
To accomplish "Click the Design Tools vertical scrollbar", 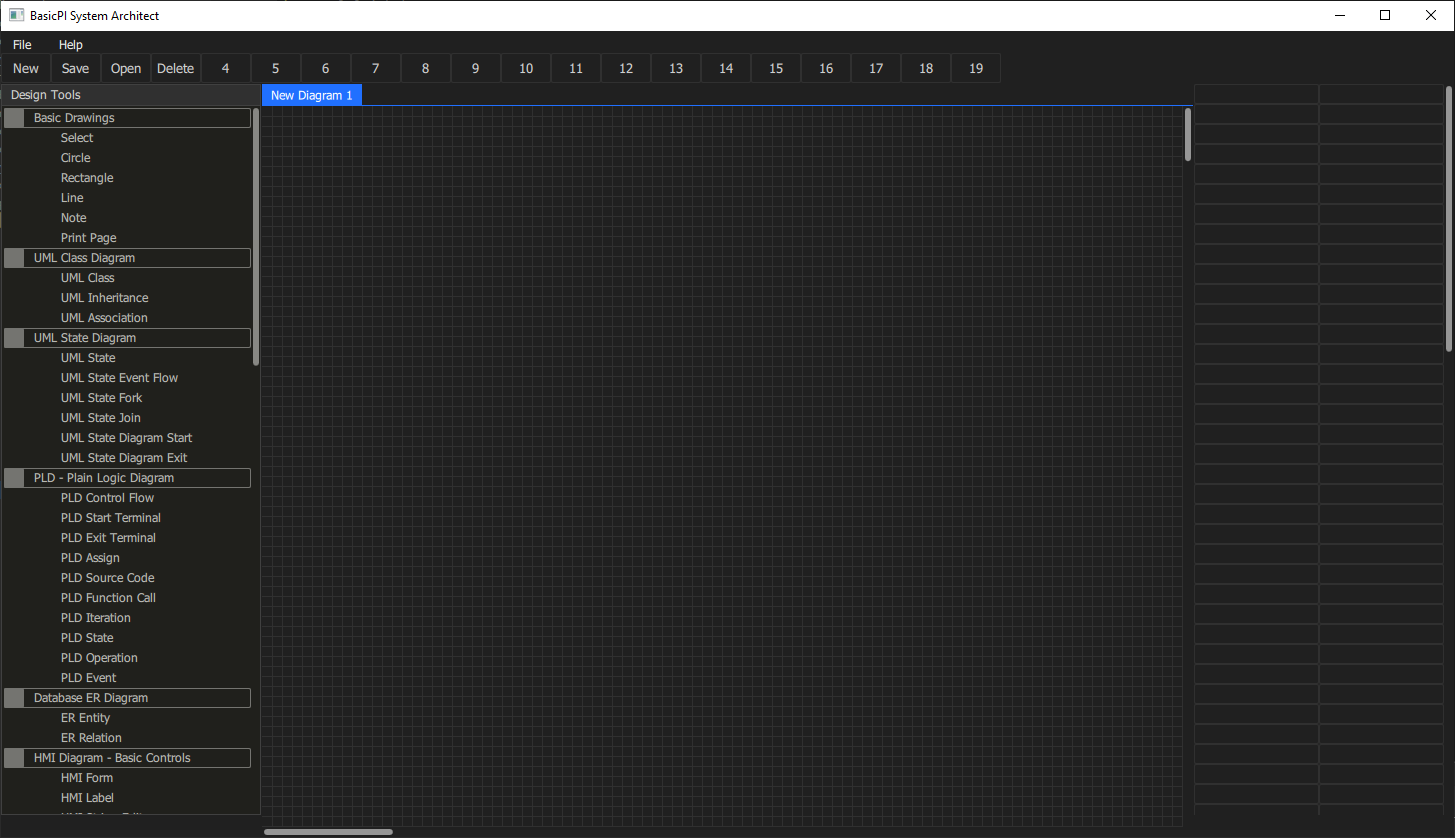I will click(256, 237).
